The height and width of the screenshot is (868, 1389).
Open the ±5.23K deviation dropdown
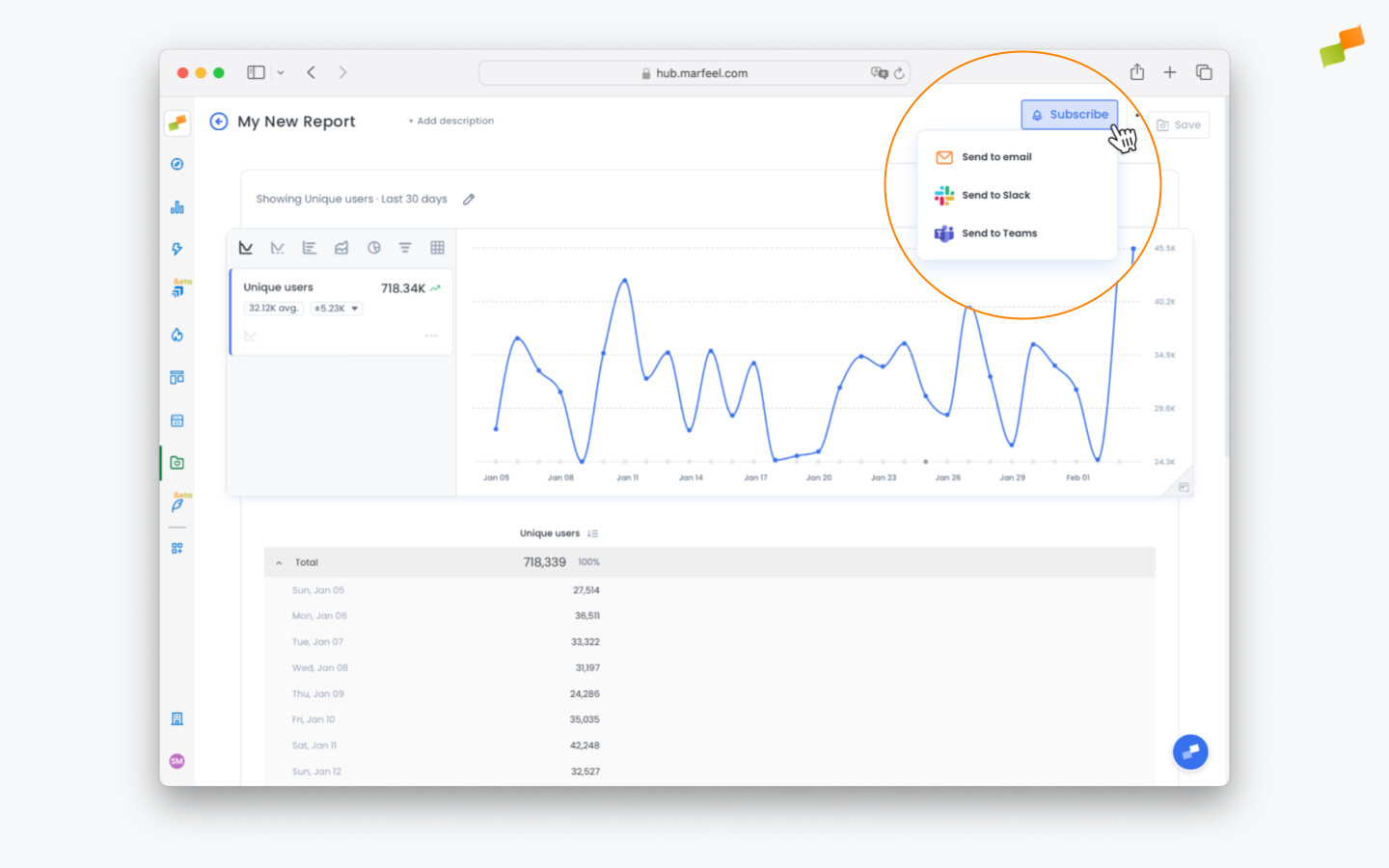[x=337, y=309]
